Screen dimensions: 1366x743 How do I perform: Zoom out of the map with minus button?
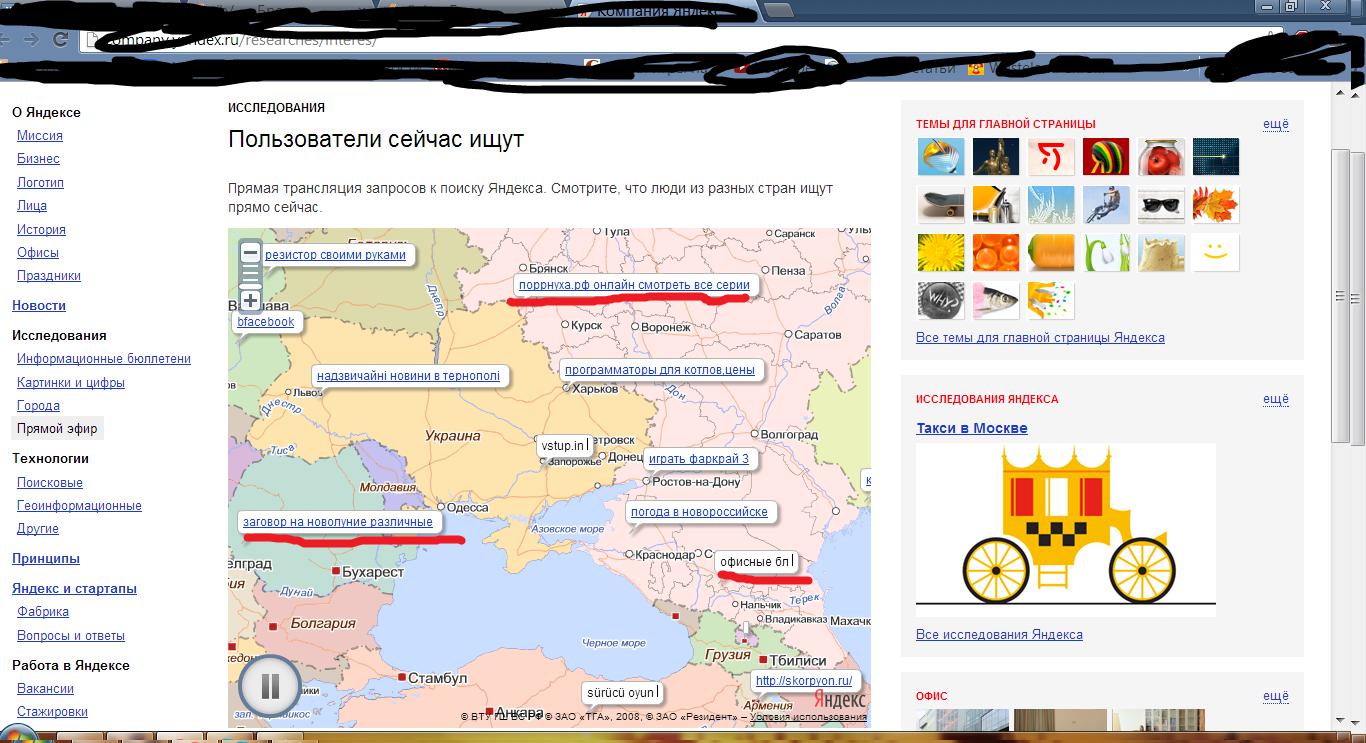coord(250,252)
